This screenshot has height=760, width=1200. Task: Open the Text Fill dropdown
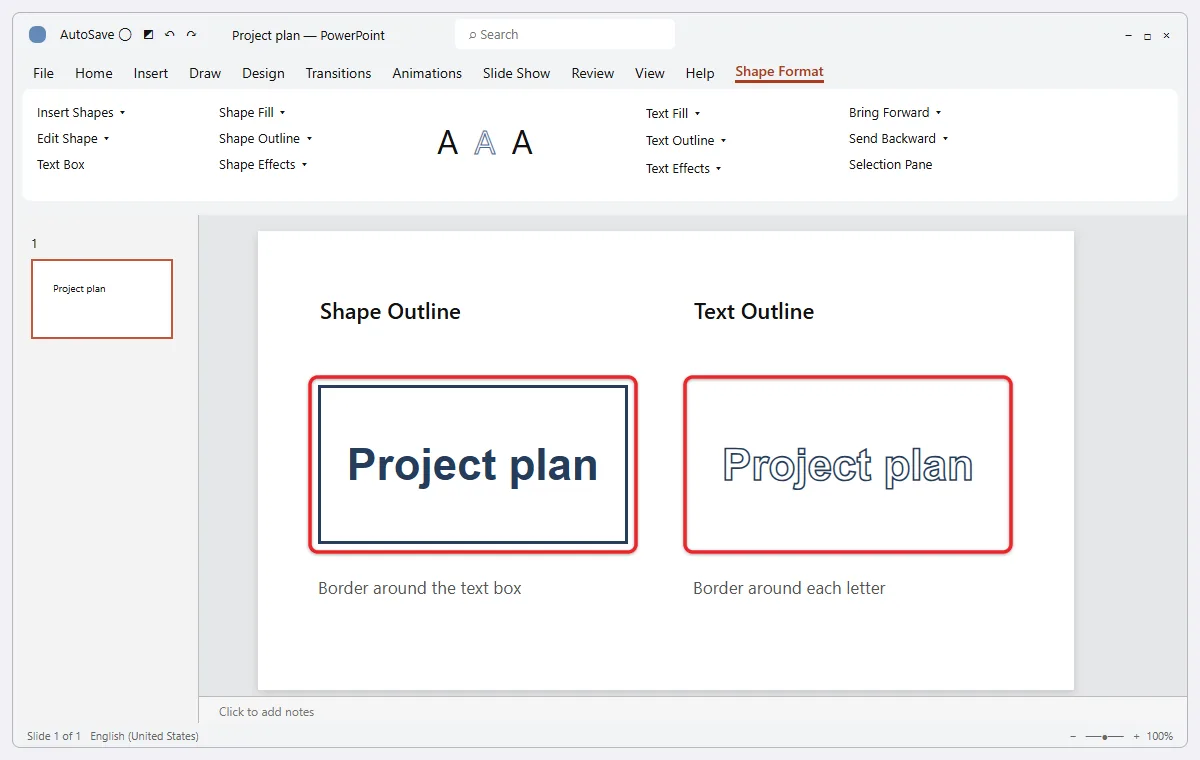(x=673, y=114)
